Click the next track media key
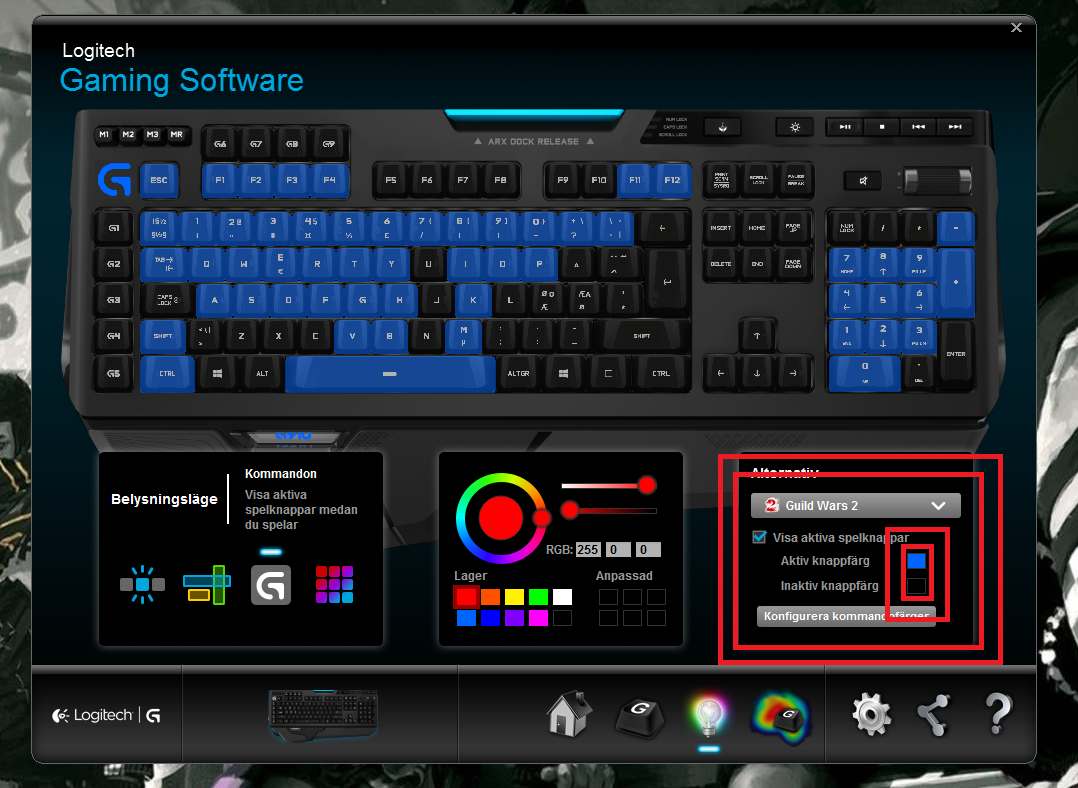 coord(955,127)
